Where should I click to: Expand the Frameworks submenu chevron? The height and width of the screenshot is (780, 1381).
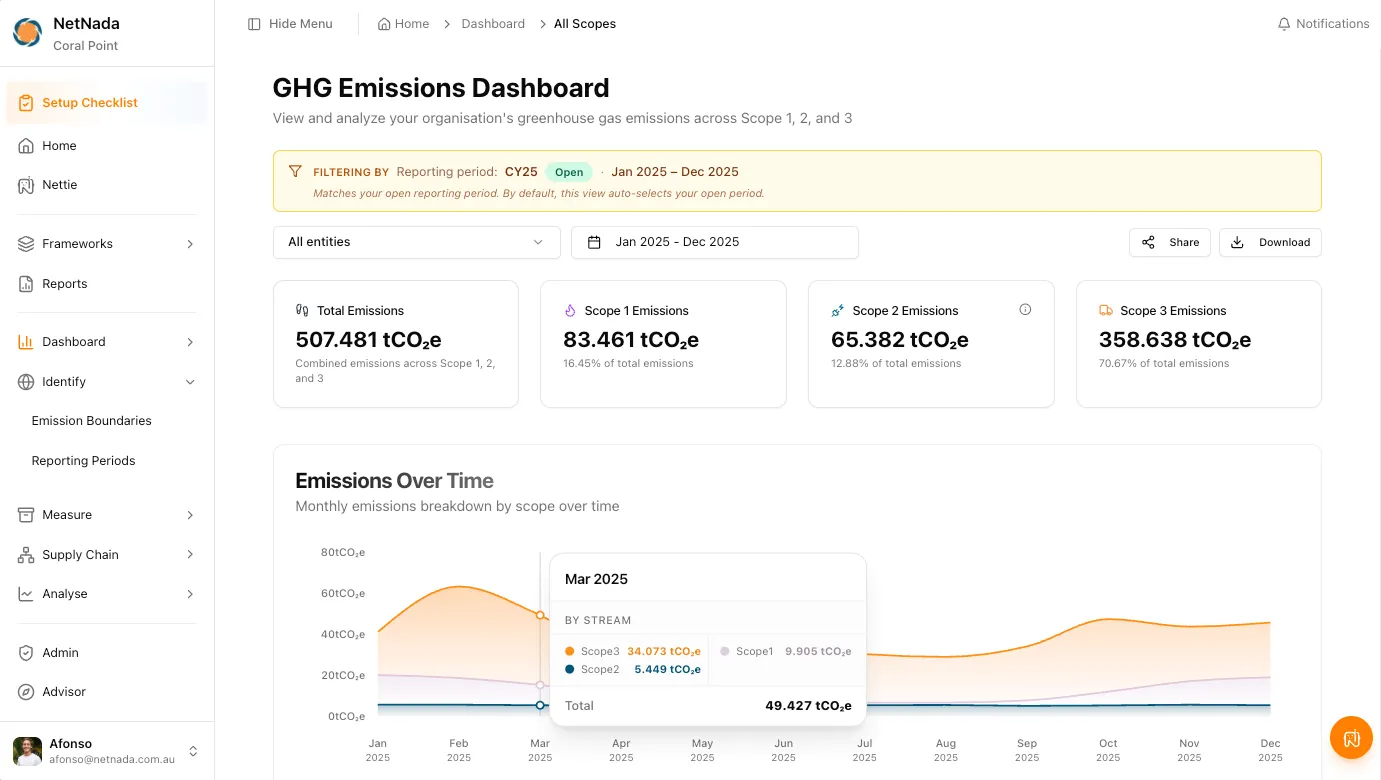[x=190, y=244]
